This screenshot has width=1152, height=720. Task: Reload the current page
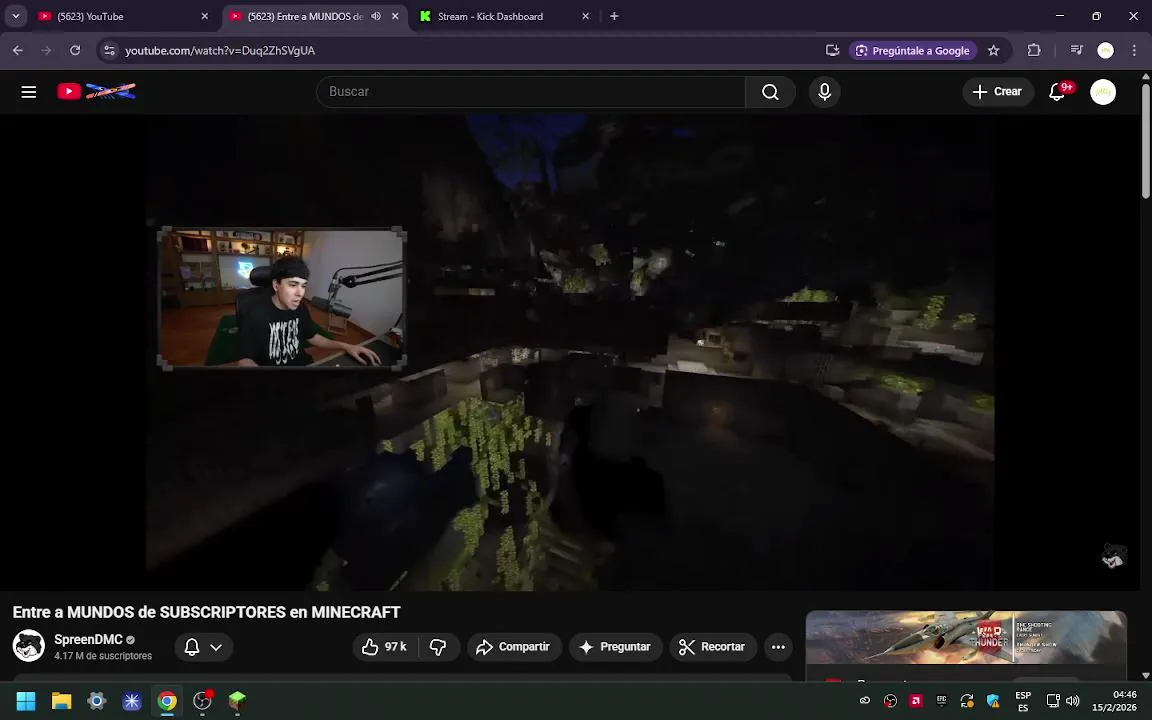(75, 51)
